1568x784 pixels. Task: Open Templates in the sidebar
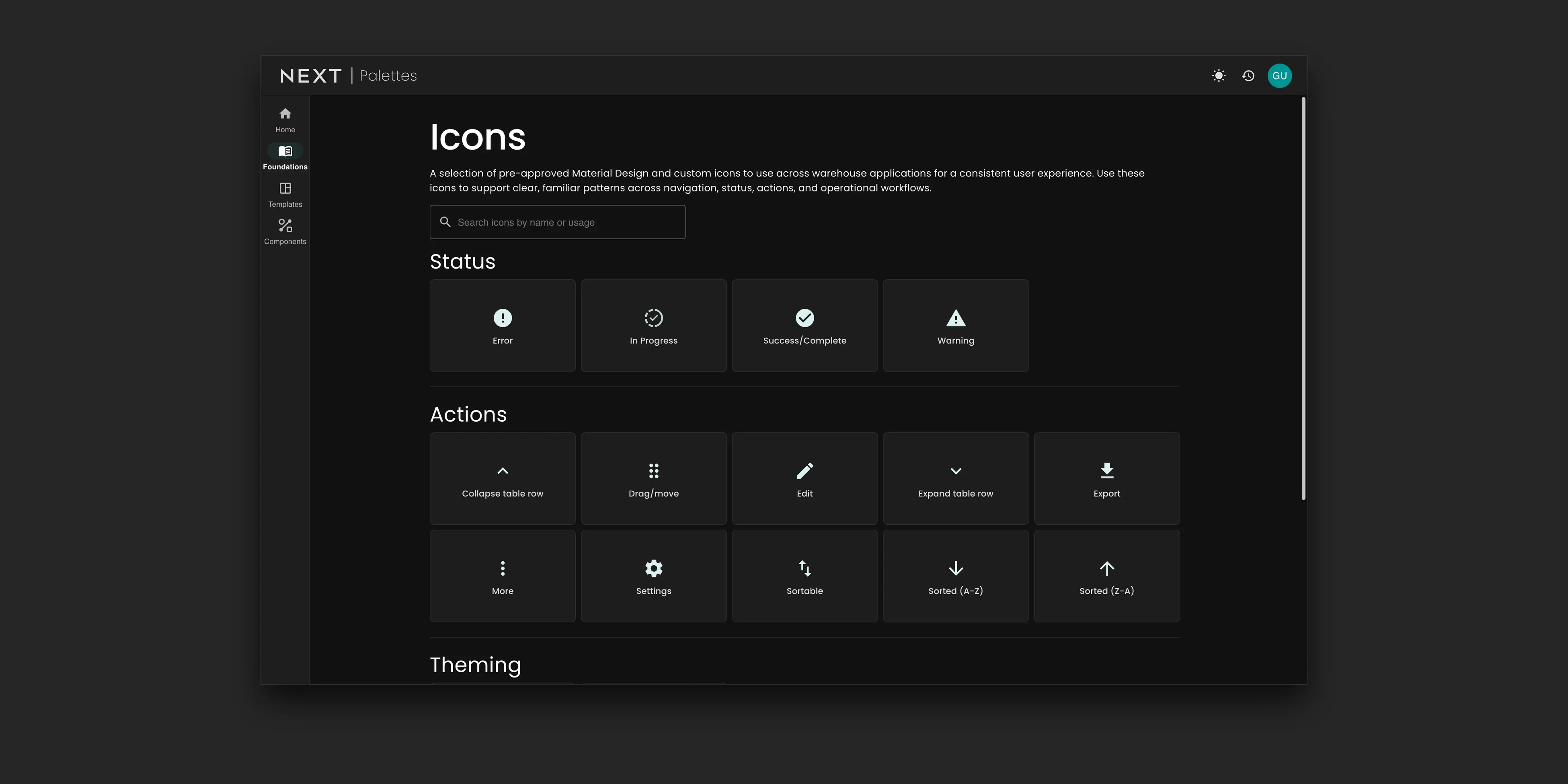click(285, 195)
